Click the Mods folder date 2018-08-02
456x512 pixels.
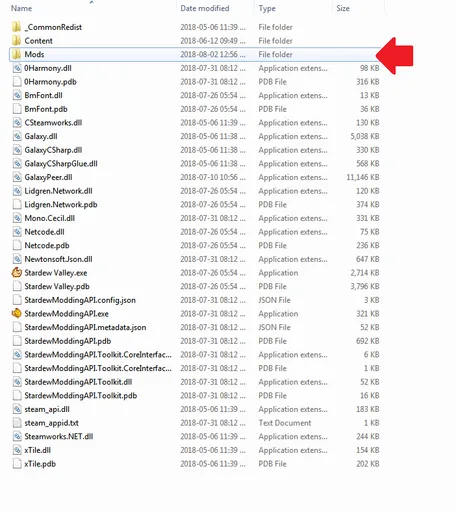[213, 54]
